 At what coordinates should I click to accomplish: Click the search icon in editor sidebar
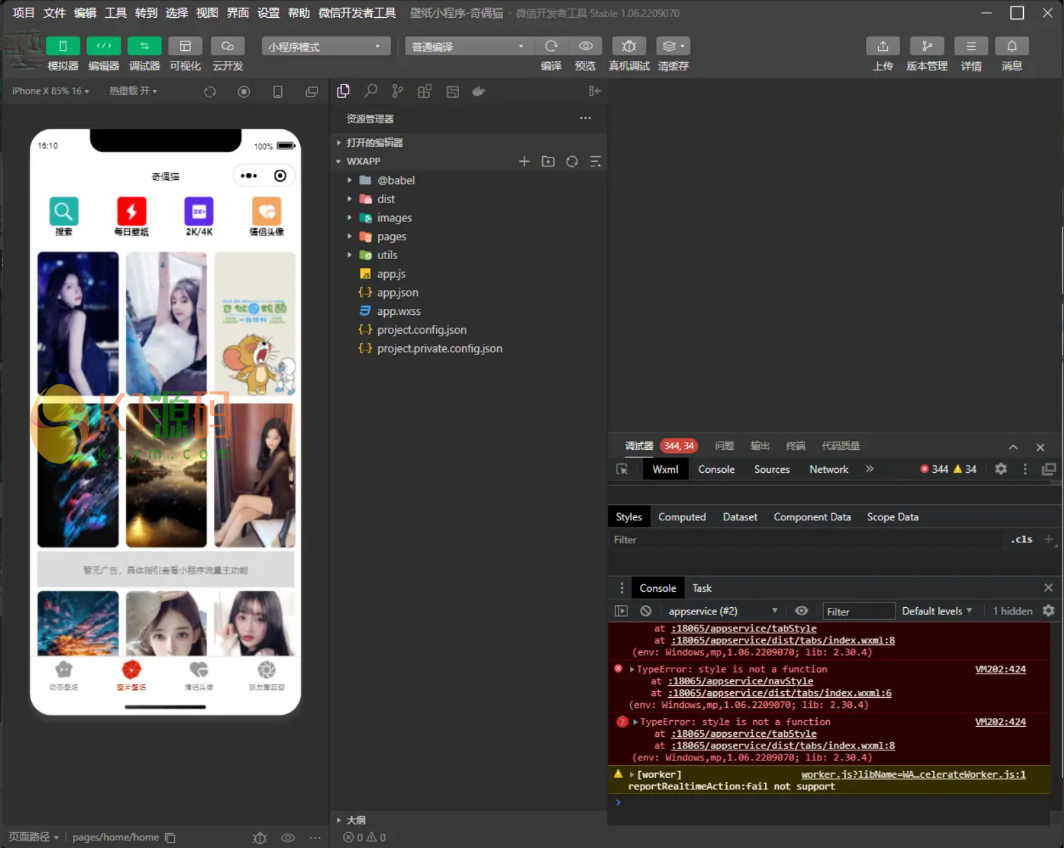point(371,91)
